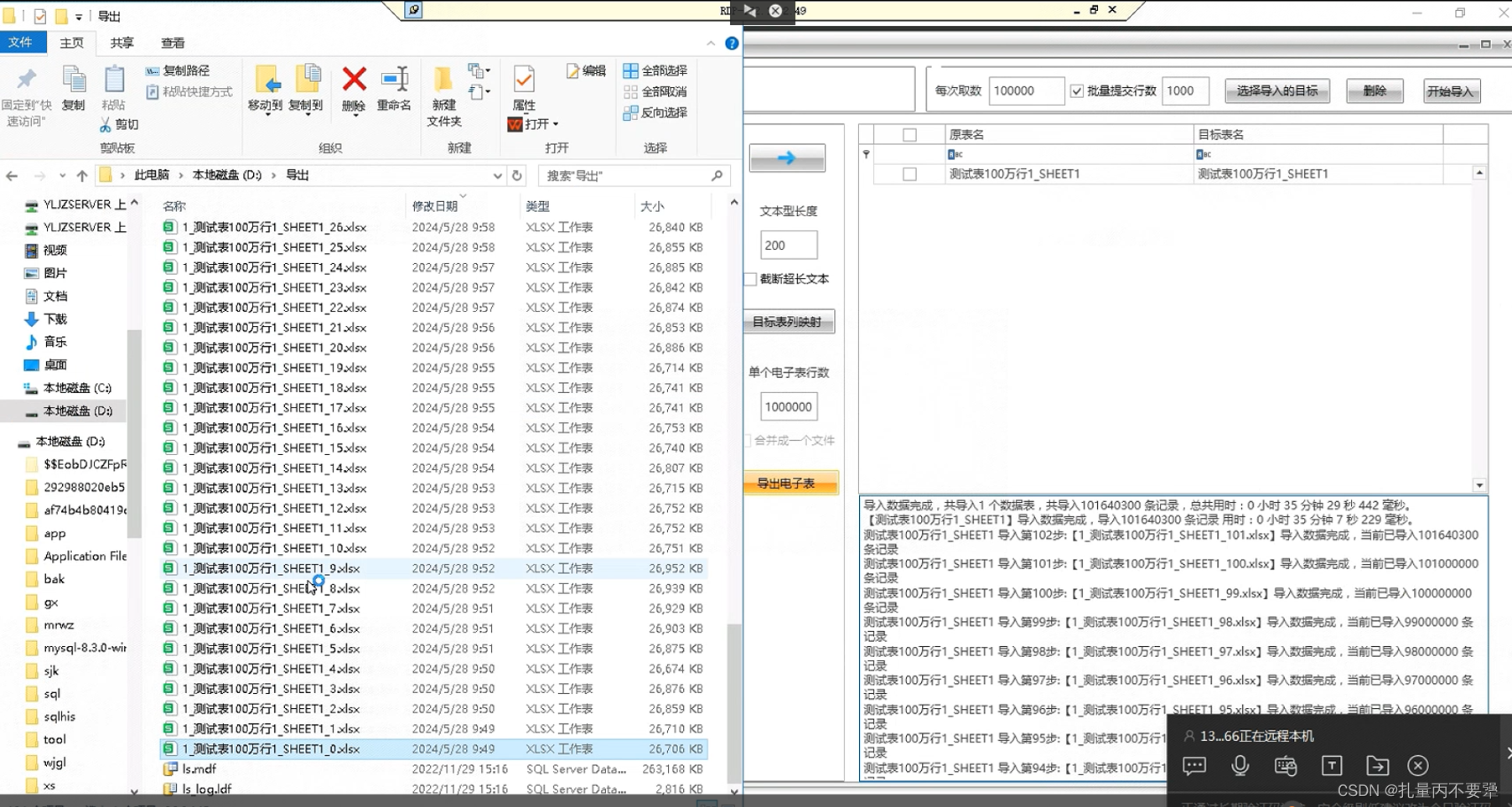Enable the 截断超长文本 checkbox

[750, 279]
